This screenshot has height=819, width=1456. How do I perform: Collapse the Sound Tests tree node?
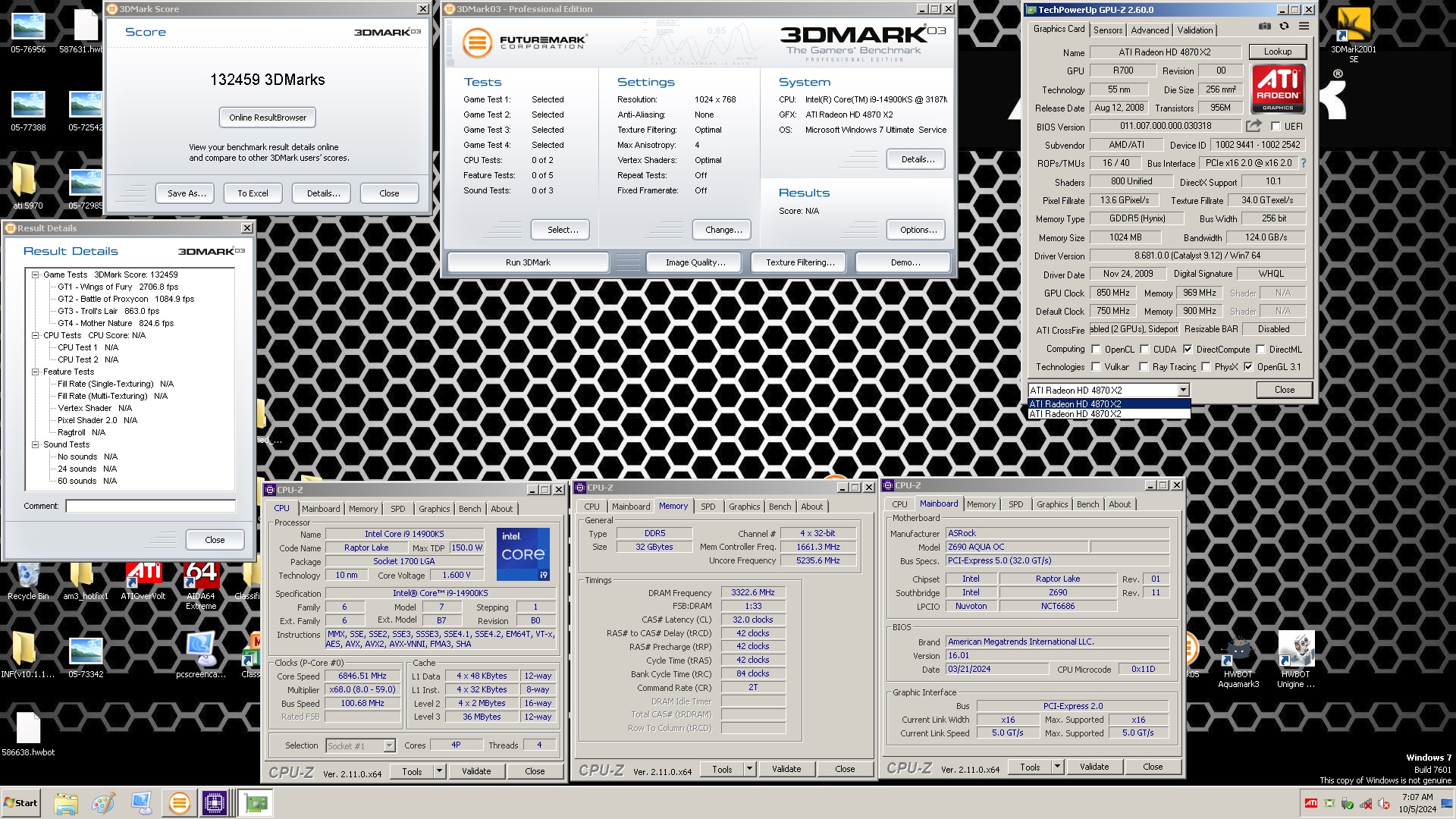(35, 444)
